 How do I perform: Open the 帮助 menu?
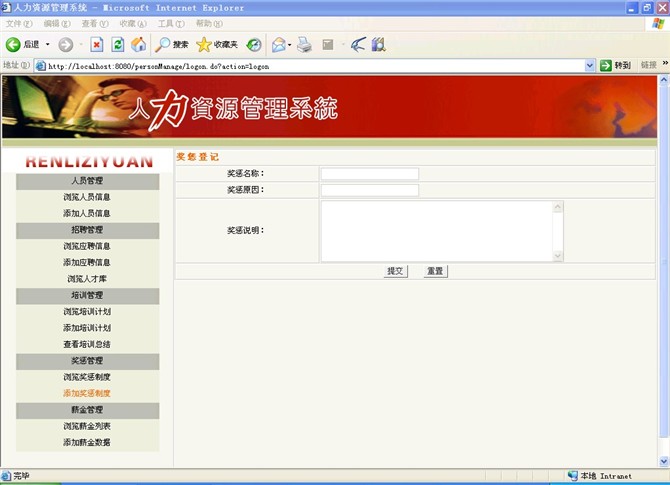209,24
